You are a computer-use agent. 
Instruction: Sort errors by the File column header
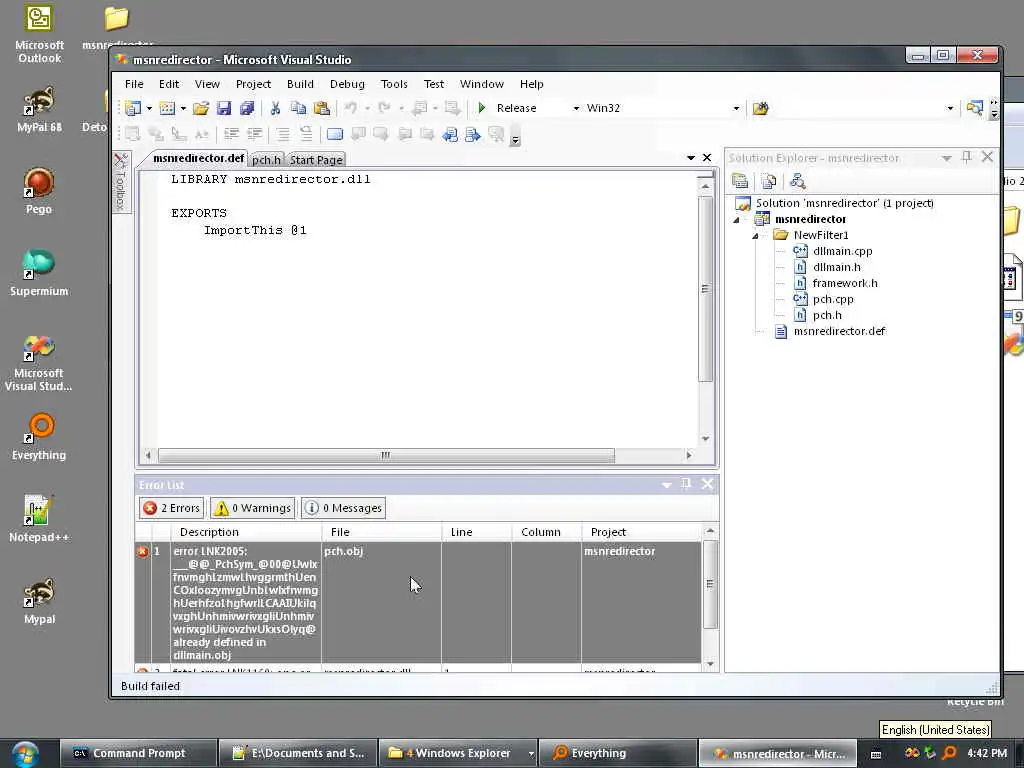381,532
